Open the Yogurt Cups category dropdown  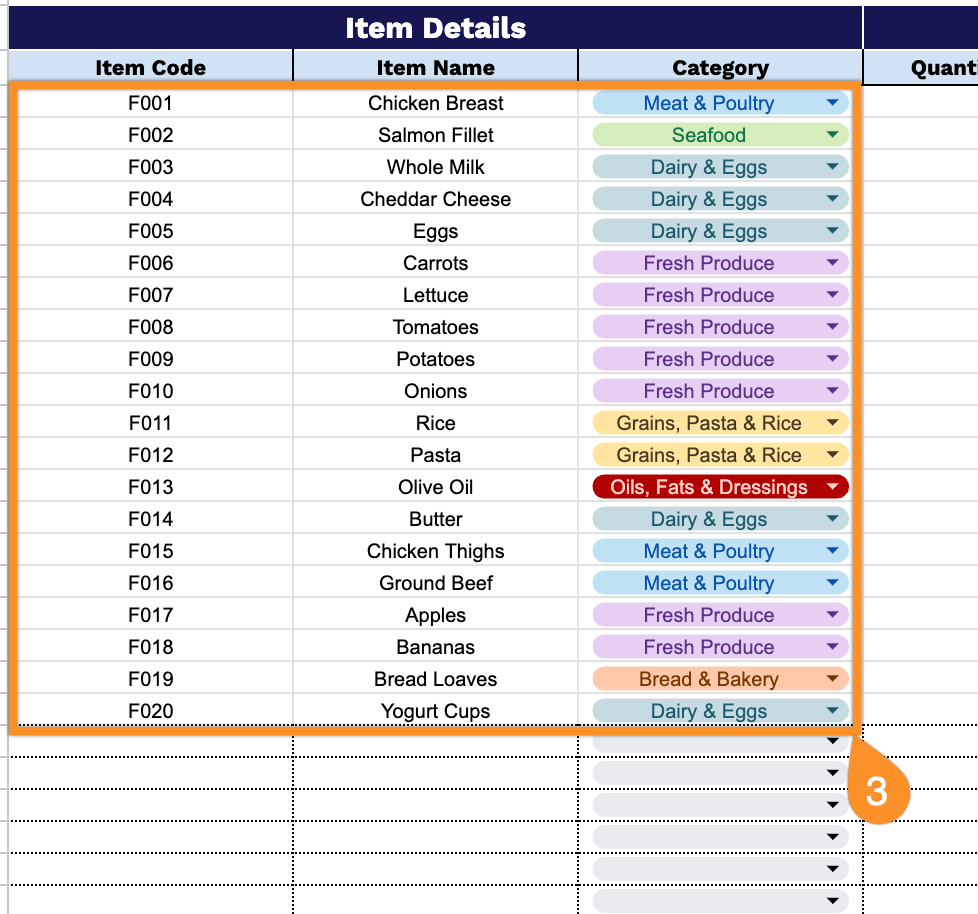click(832, 711)
